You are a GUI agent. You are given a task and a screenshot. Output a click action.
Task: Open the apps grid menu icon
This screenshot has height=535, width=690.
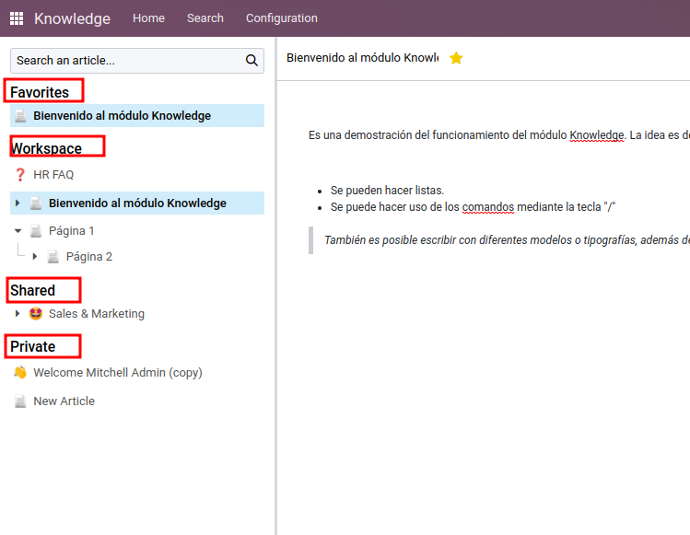coord(16,18)
